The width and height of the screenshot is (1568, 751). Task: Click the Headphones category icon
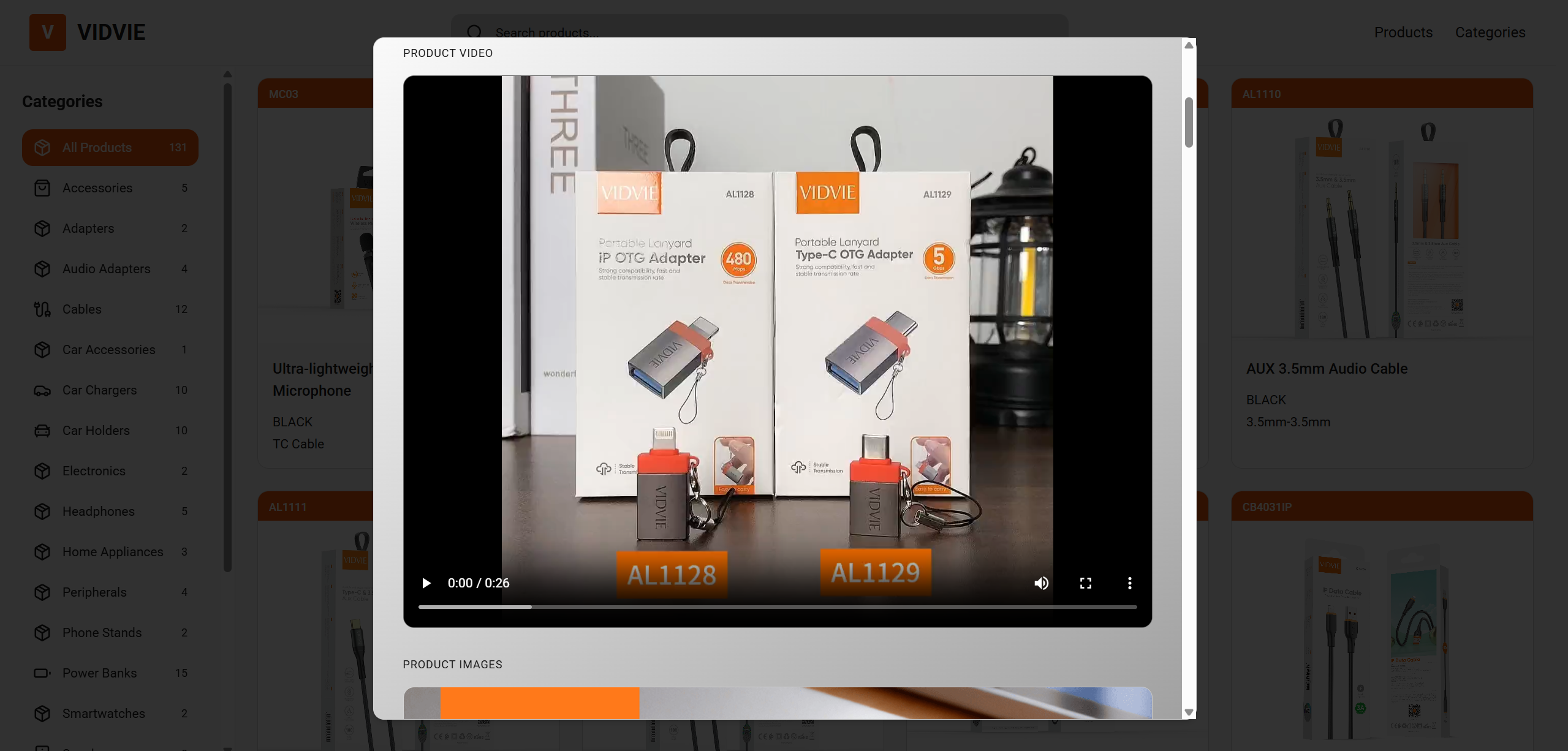pos(42,511)
